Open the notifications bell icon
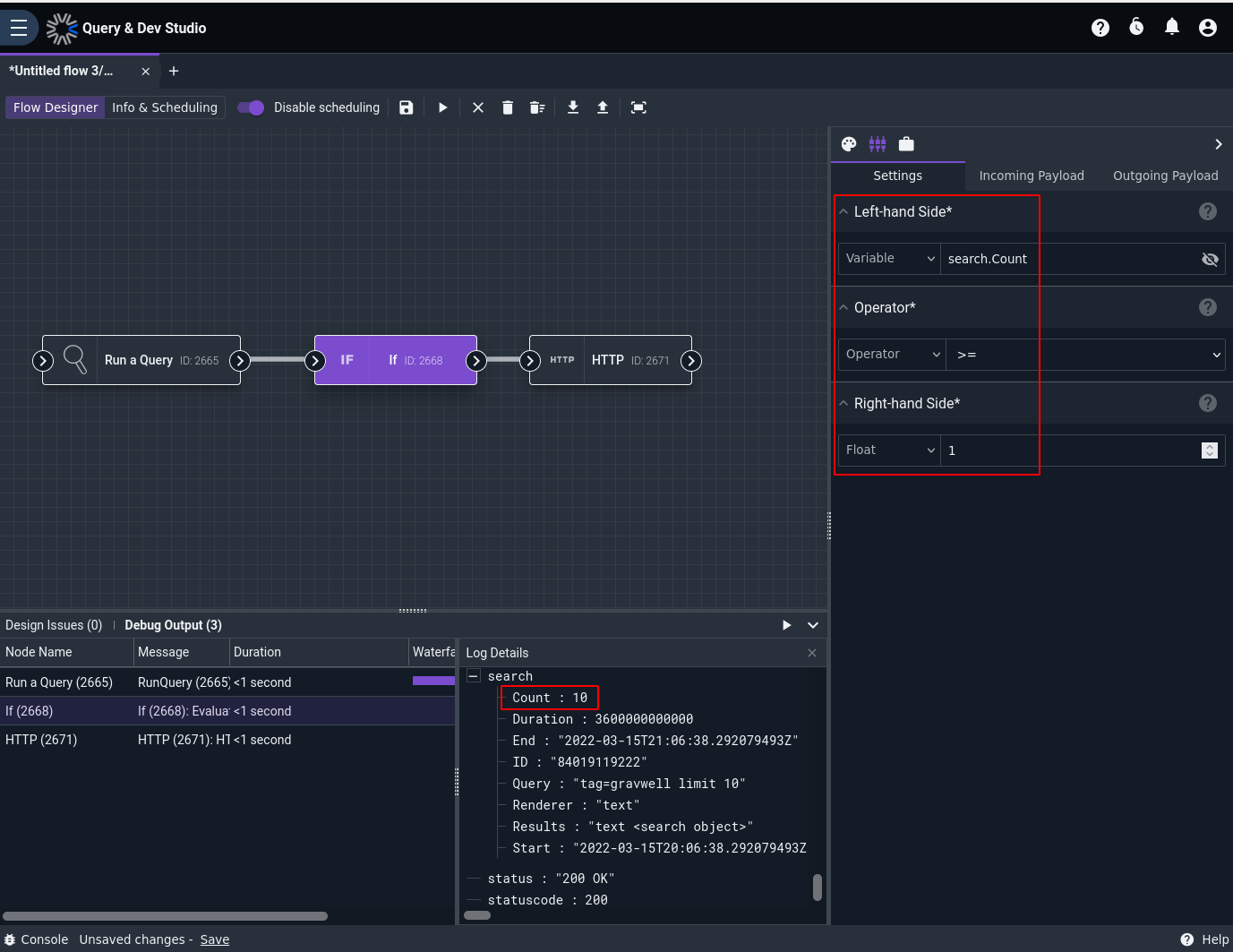Viewport: 1233px width, 952px height. (1172, 27)
